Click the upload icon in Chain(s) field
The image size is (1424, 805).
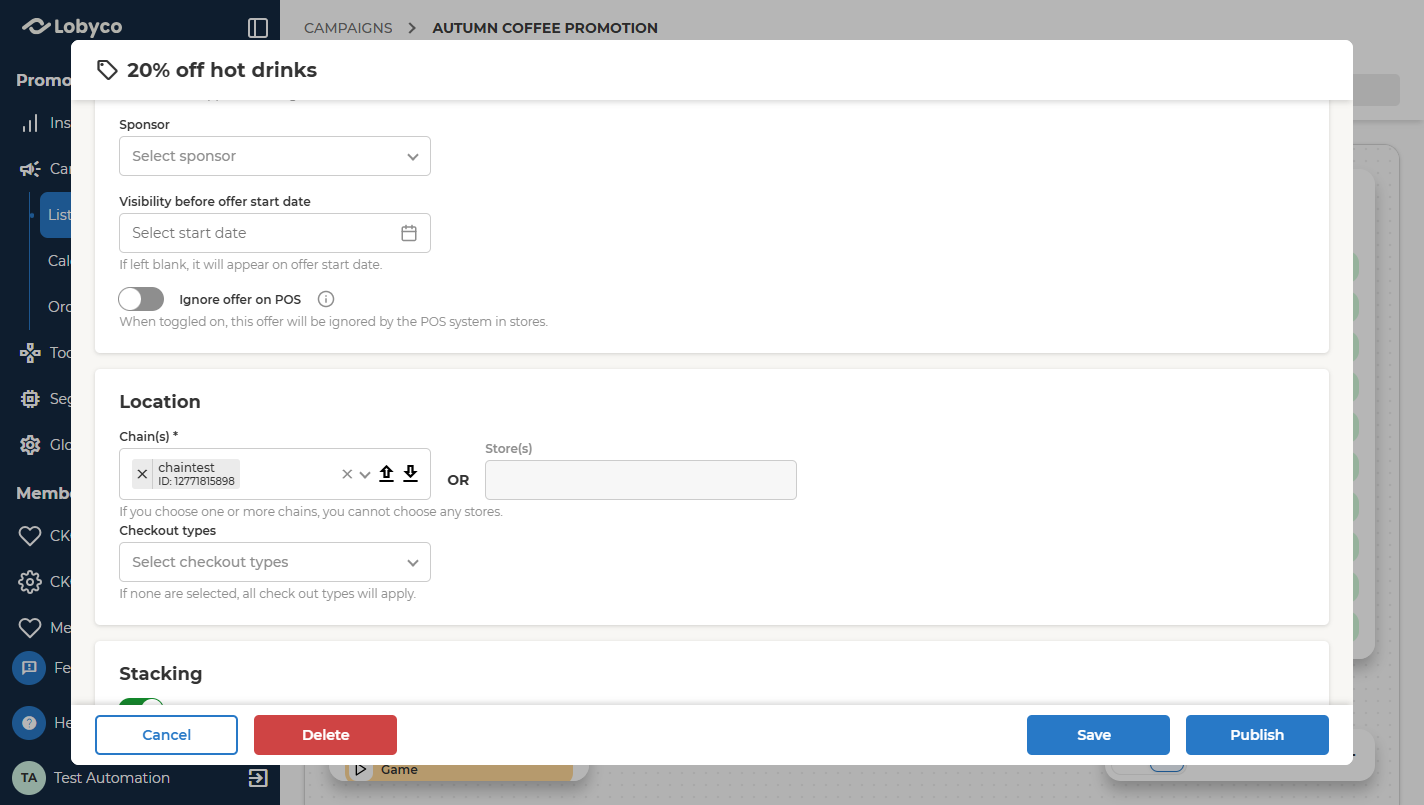387,474
